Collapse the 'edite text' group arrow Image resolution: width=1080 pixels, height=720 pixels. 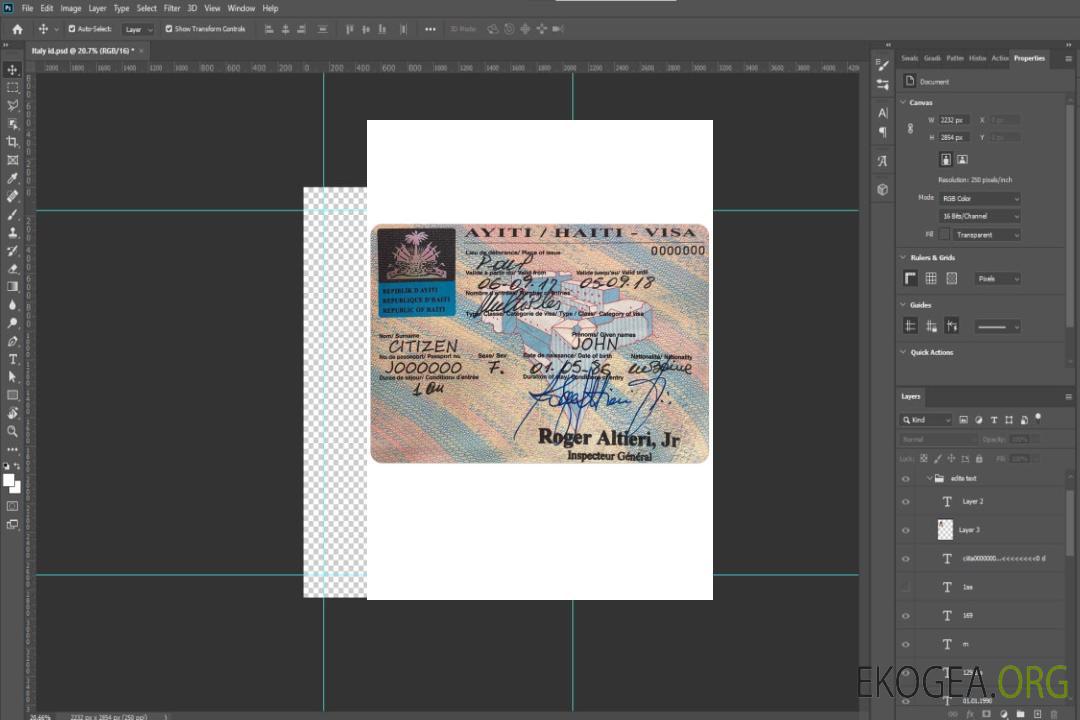929,478
